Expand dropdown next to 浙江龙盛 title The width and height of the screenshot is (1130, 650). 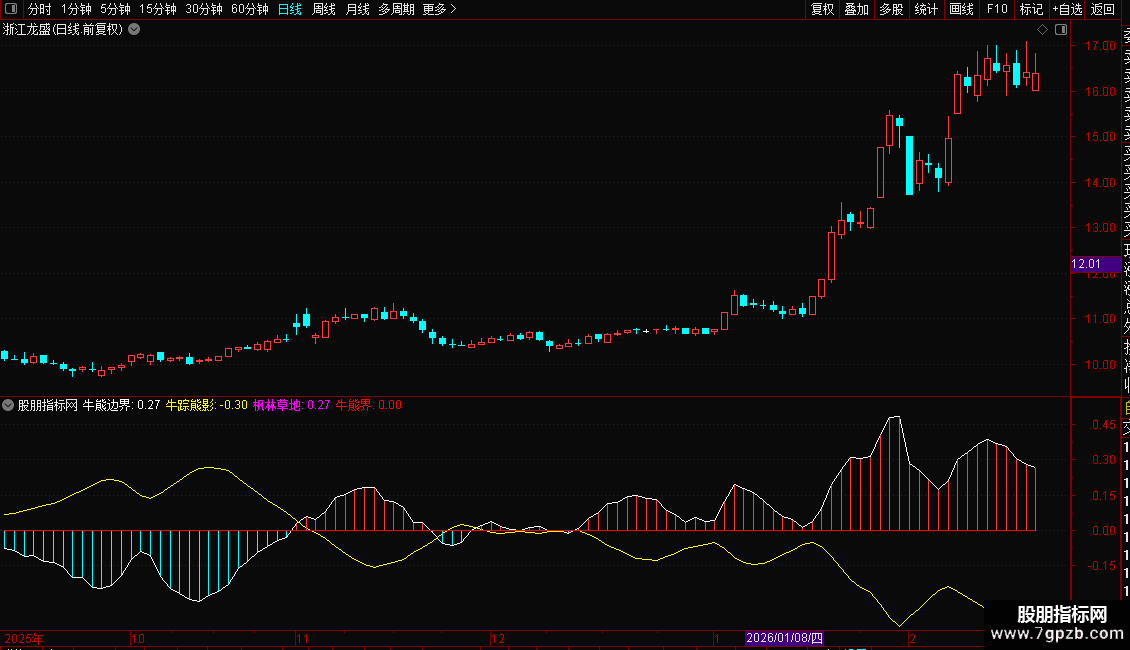[x=134, y=30]
